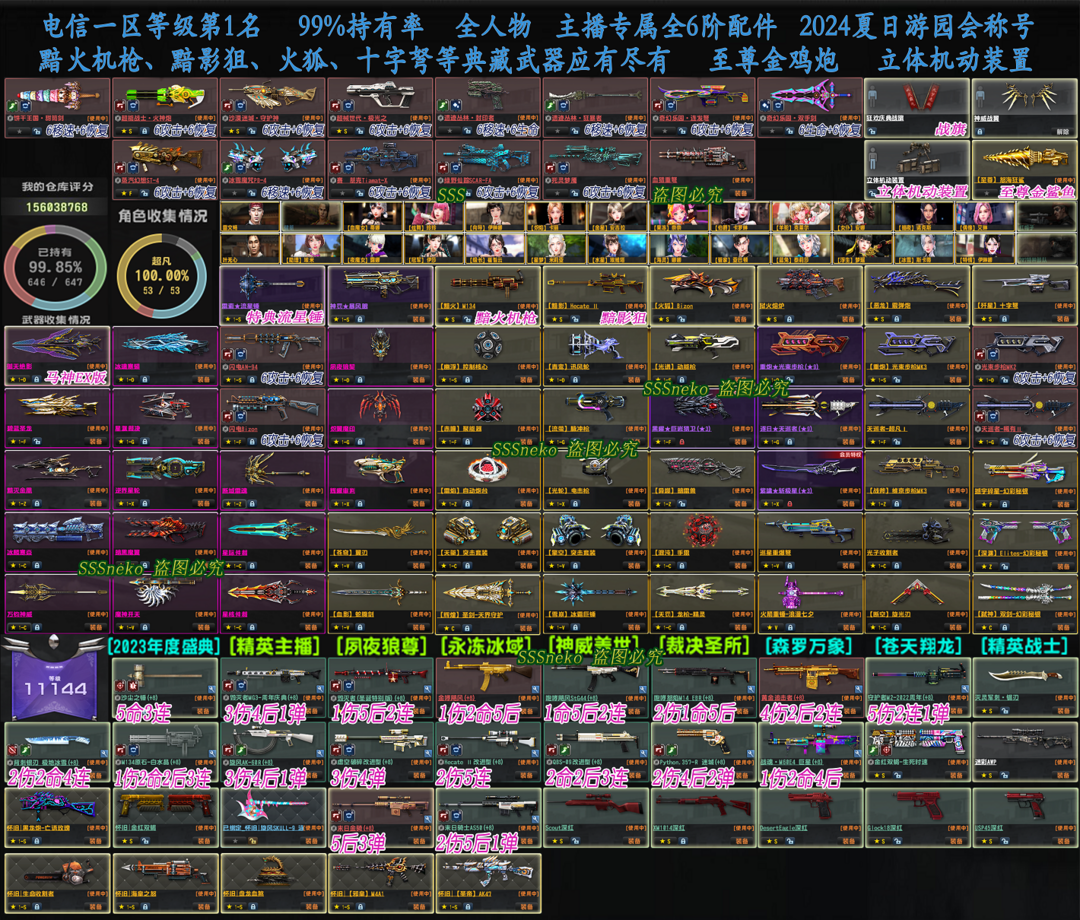Select the gold SMG labeled 1伤2命5后
This screenshot has height=920, width=1080.
pos(488,688)
